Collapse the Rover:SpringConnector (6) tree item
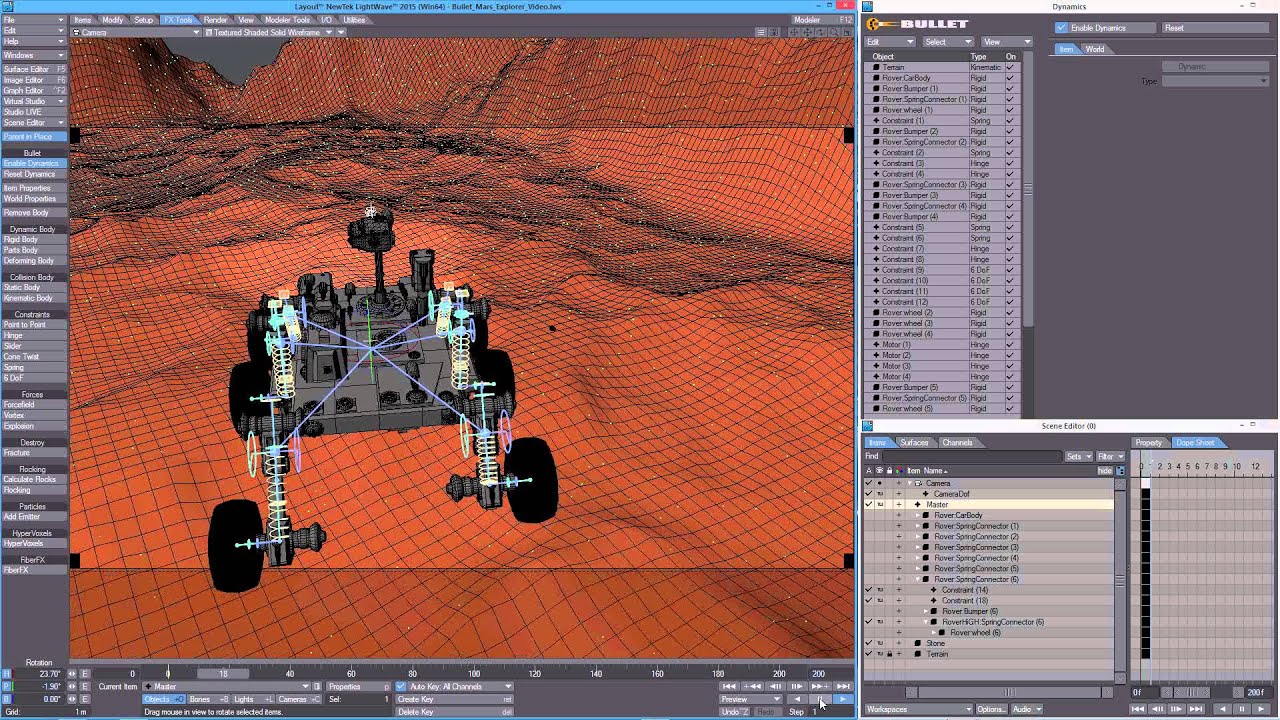 [917, 579]
